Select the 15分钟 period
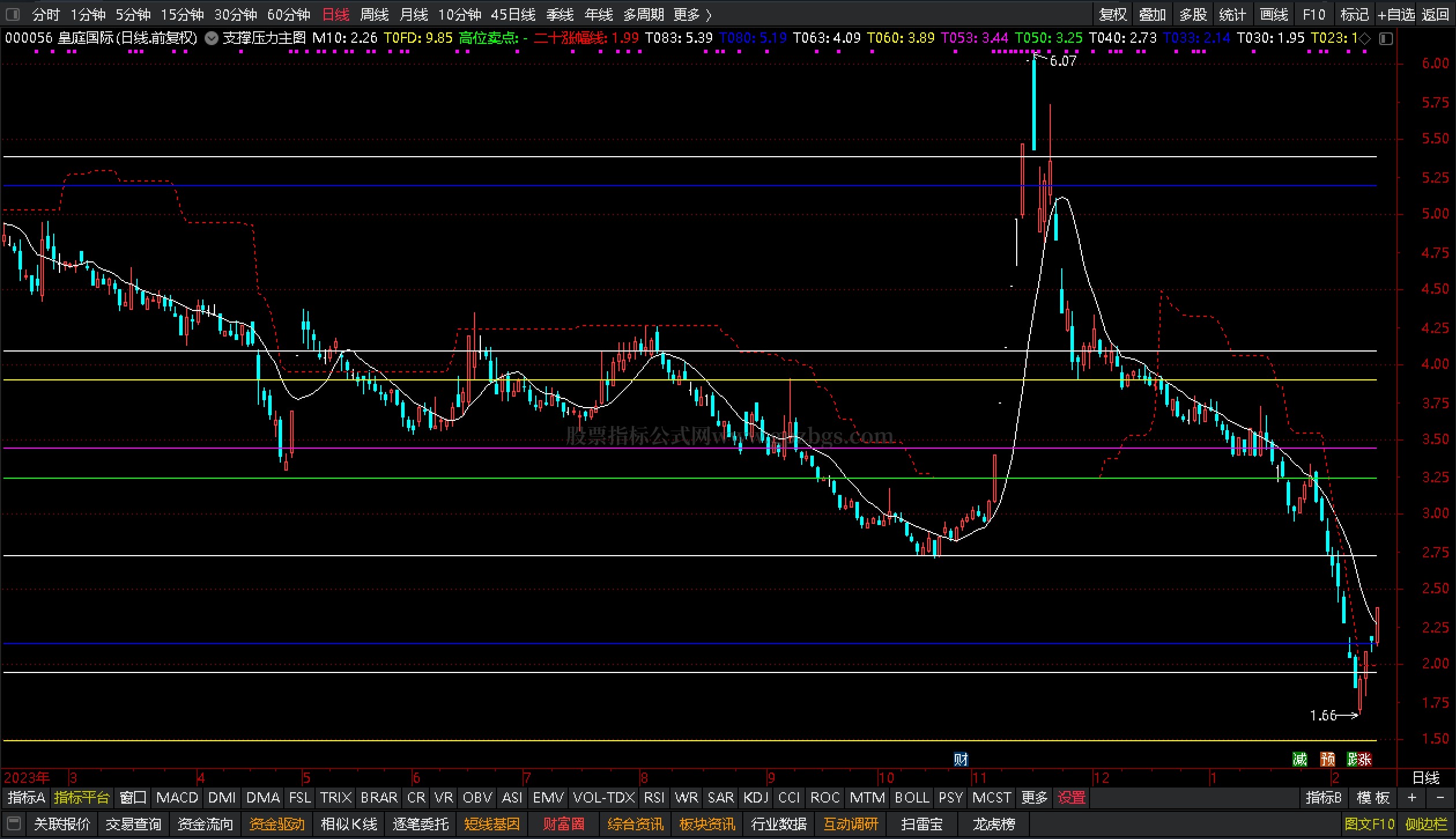 coord(182,14)
